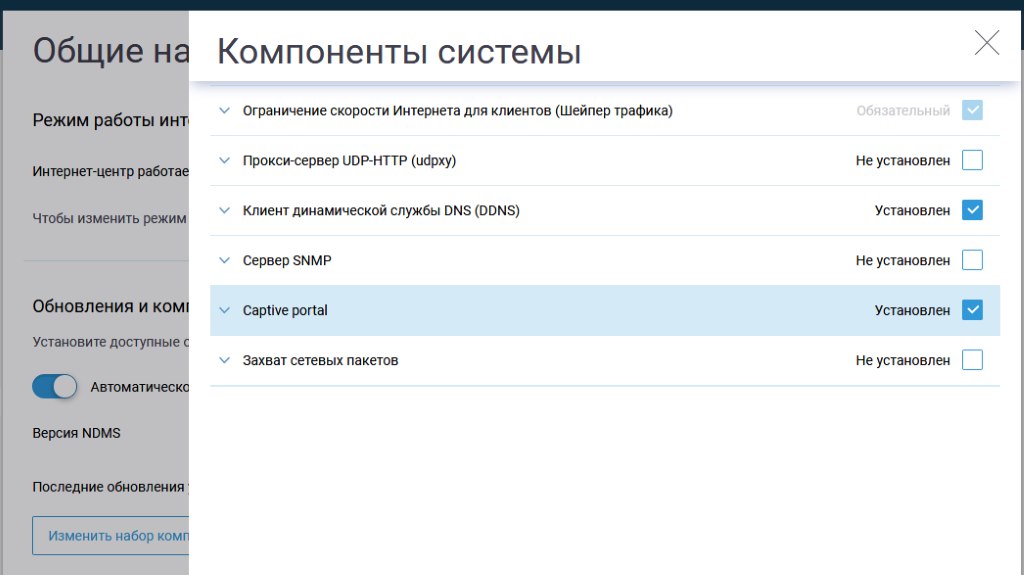Click the Клиент динамической службы DNS label

point(381,211)
